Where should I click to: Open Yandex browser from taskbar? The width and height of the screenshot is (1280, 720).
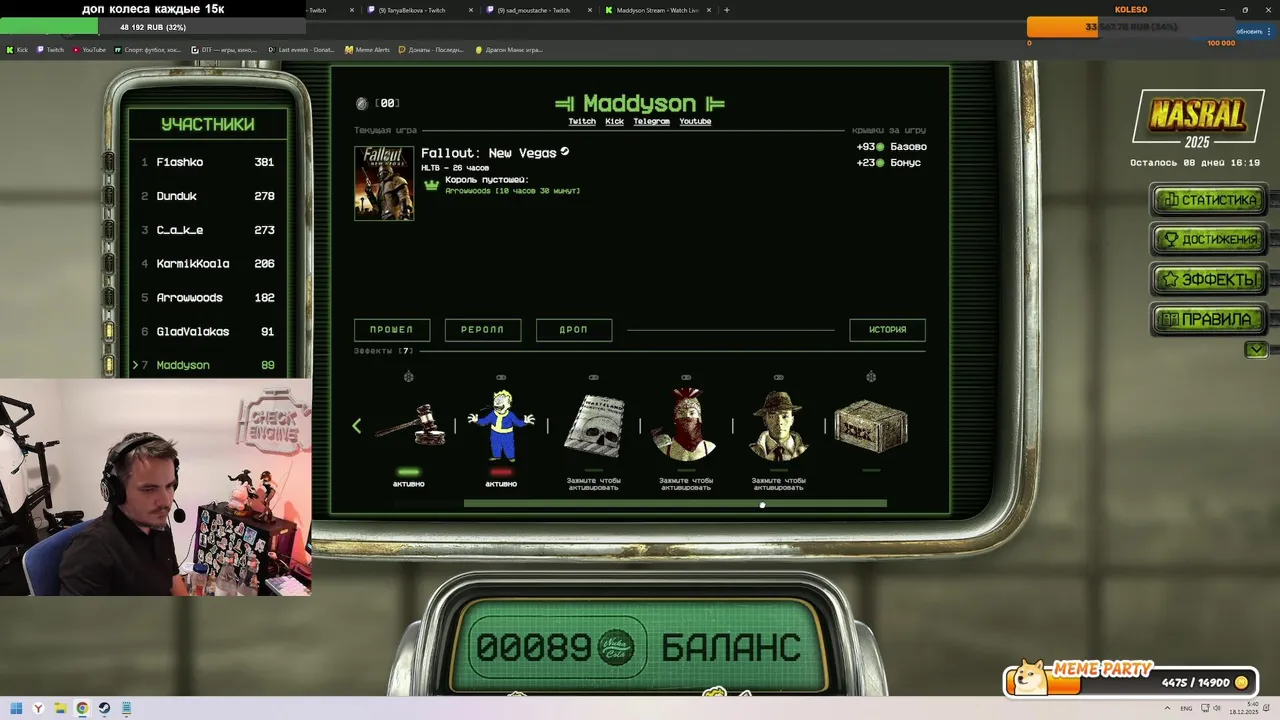39,708
